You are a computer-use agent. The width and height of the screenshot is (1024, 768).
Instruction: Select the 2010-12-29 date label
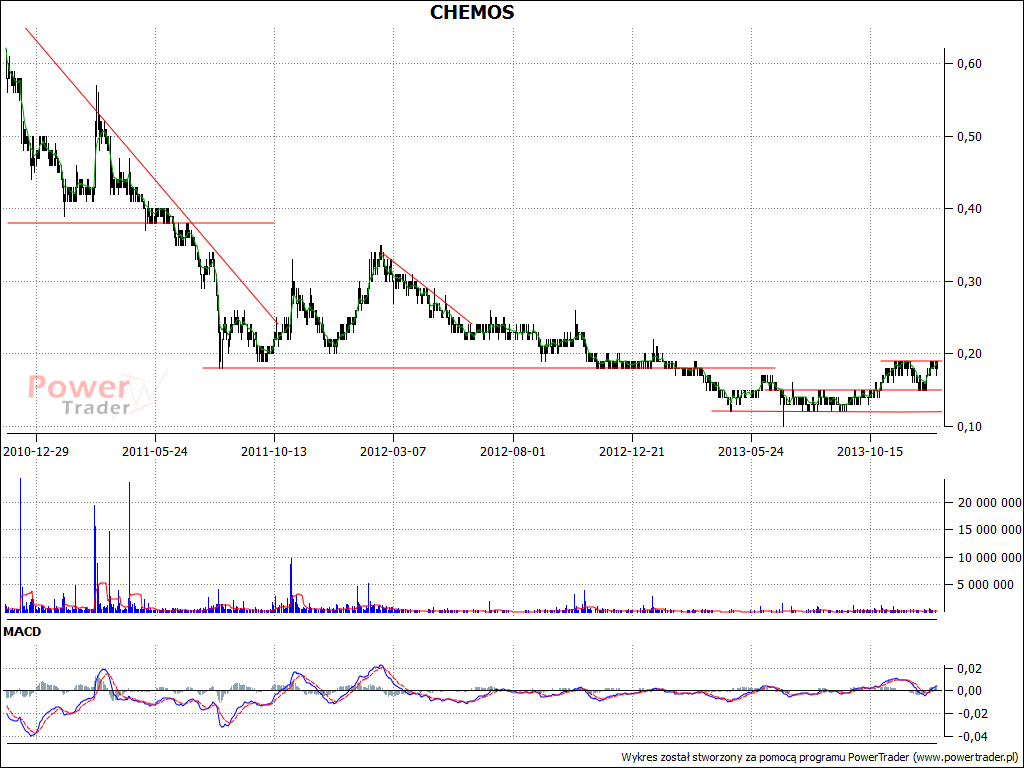[x=36, y=451]
